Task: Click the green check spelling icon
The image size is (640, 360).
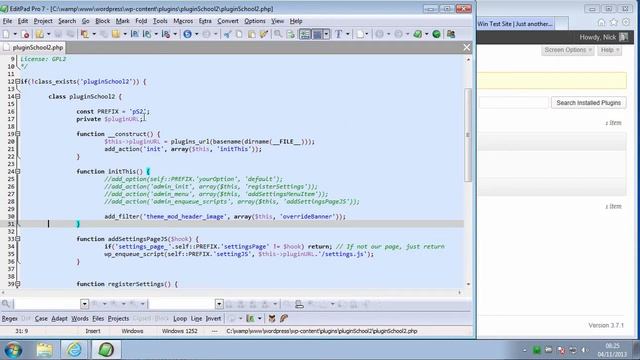Action: pyautogui.click(x=417, y=34)
